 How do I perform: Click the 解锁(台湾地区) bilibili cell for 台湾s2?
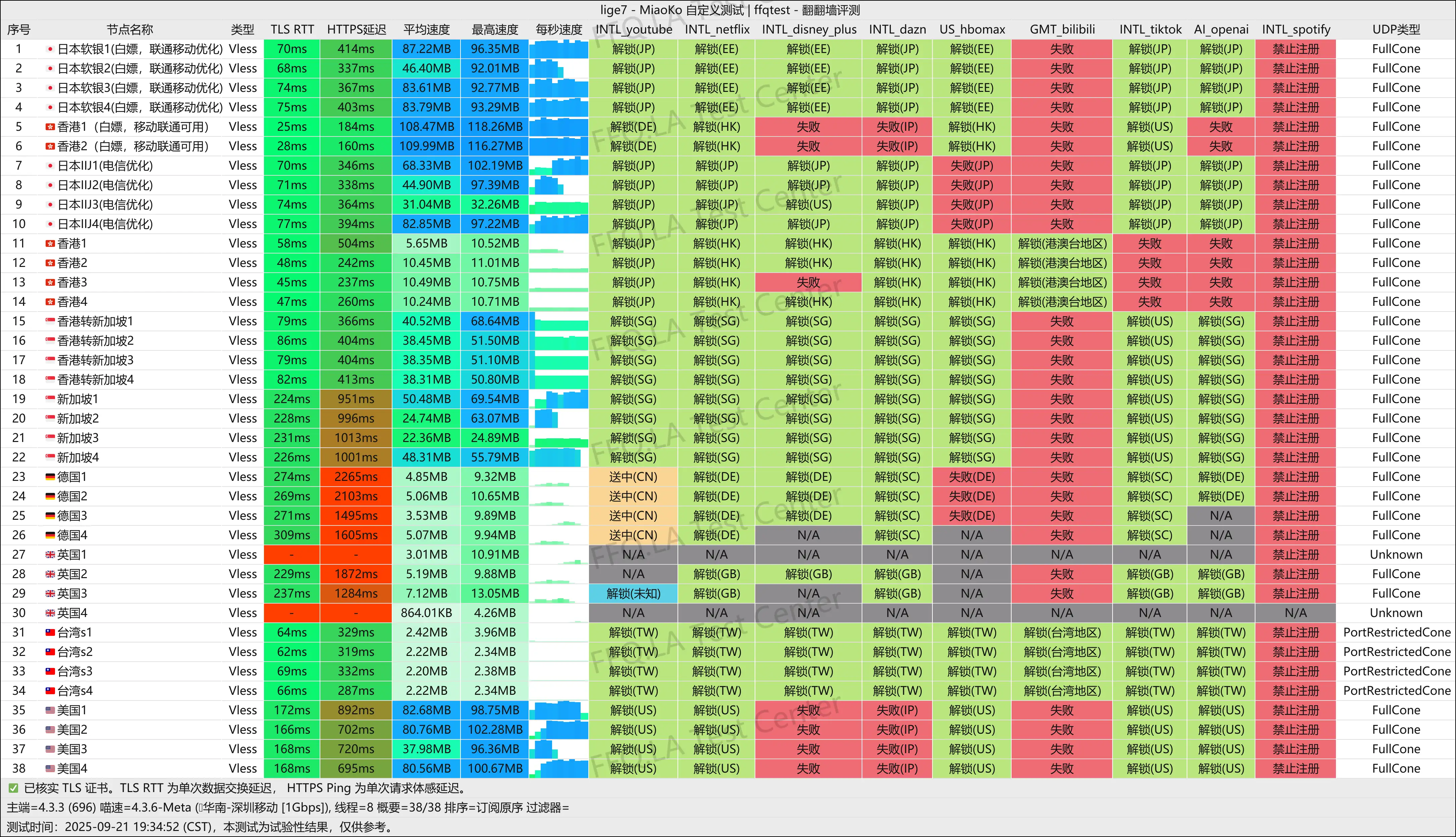(x=1062, y=652)
